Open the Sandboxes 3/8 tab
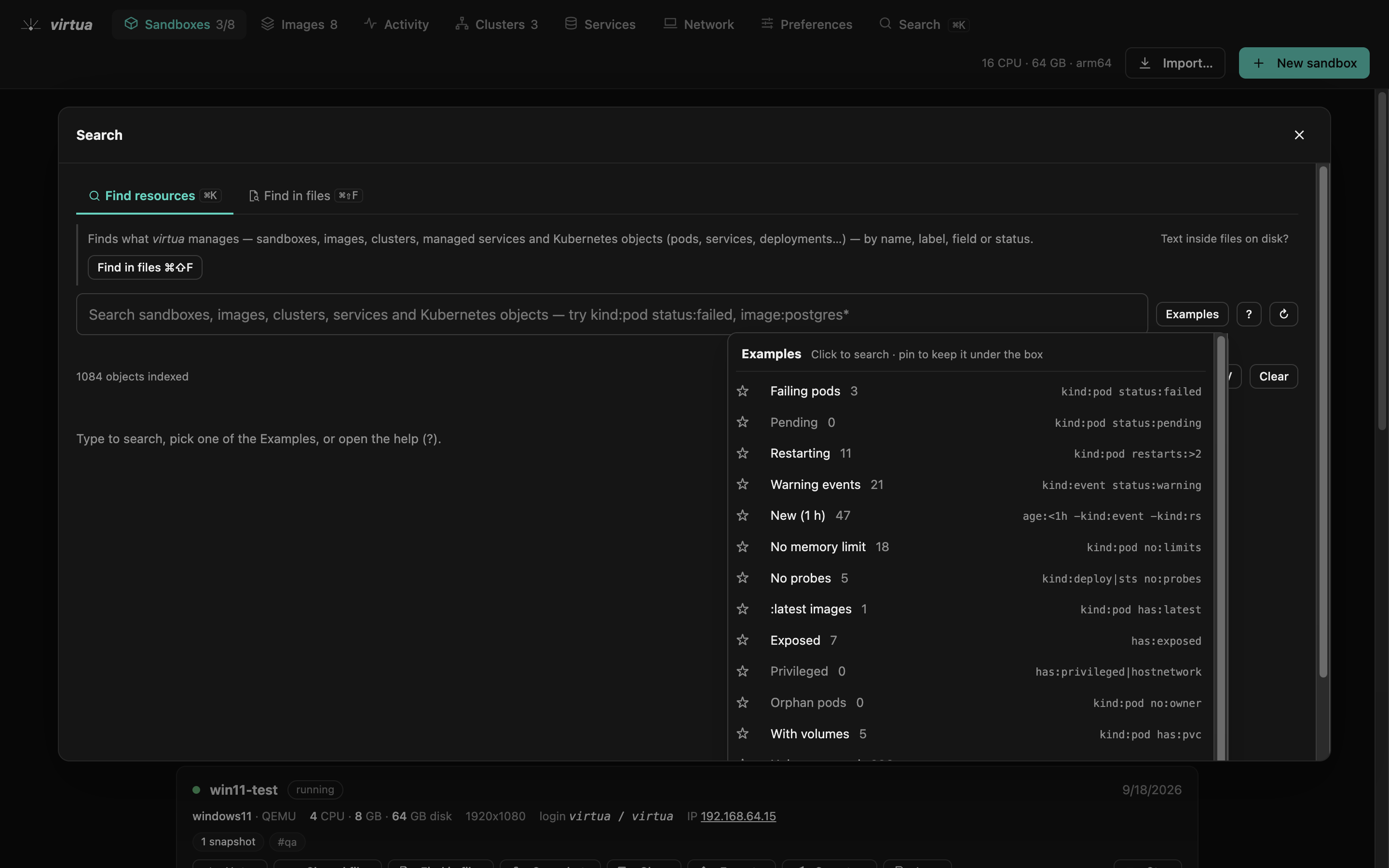Screen dimensions: 1389x868 click(x=179, y=24)
